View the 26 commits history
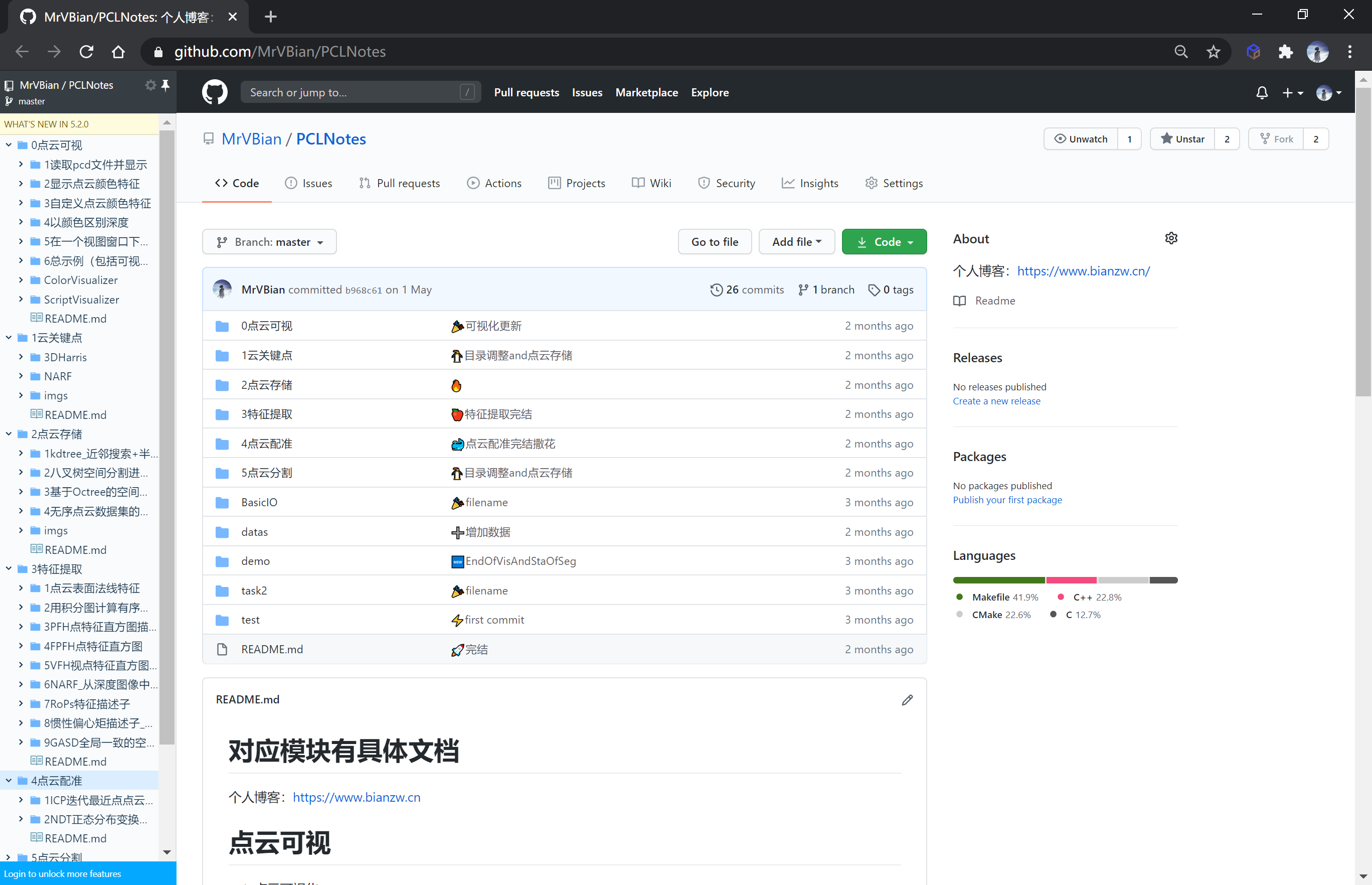The image size is (1372, 885). (747, 289)
